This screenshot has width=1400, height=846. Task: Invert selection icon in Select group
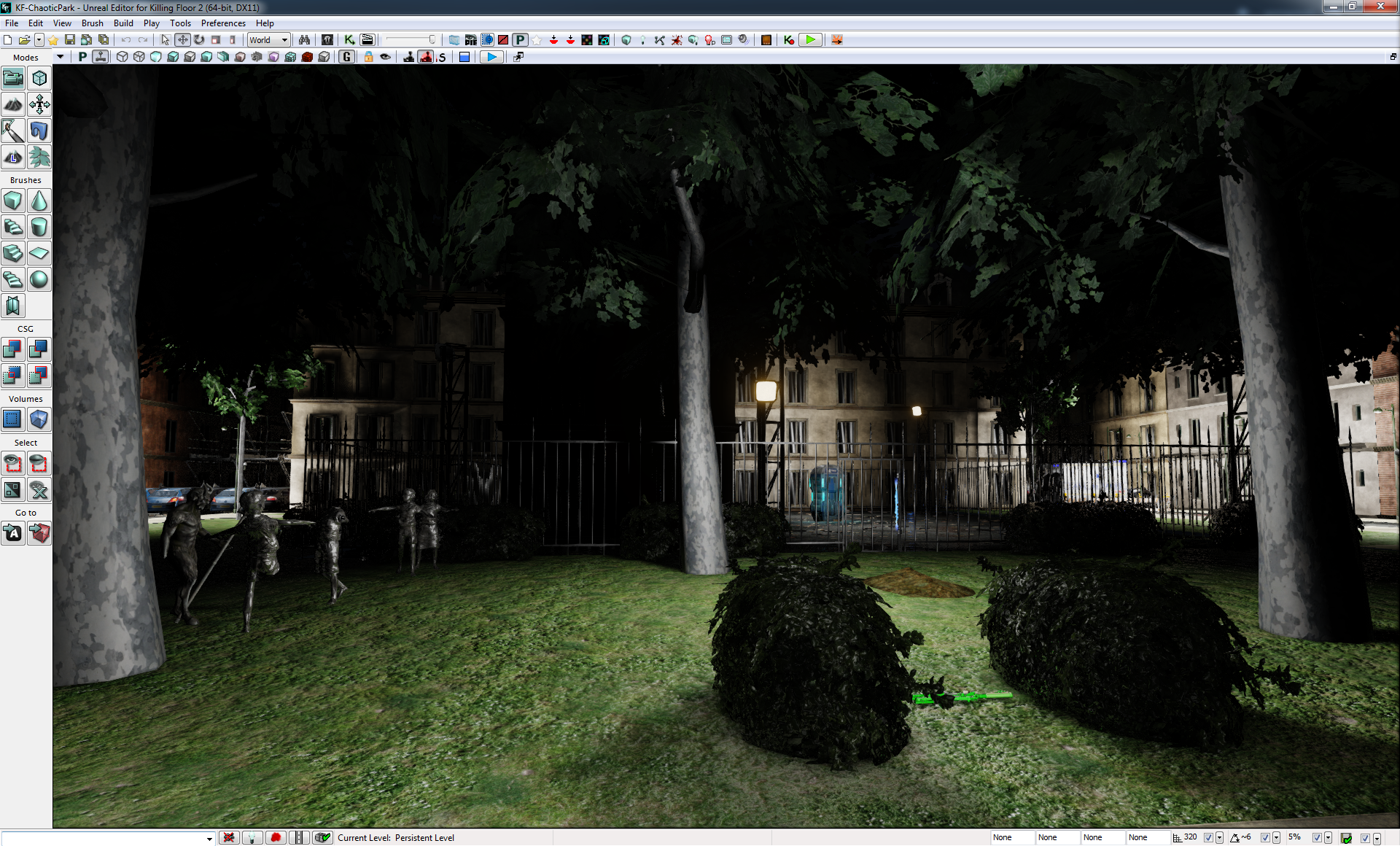(13, 489)
